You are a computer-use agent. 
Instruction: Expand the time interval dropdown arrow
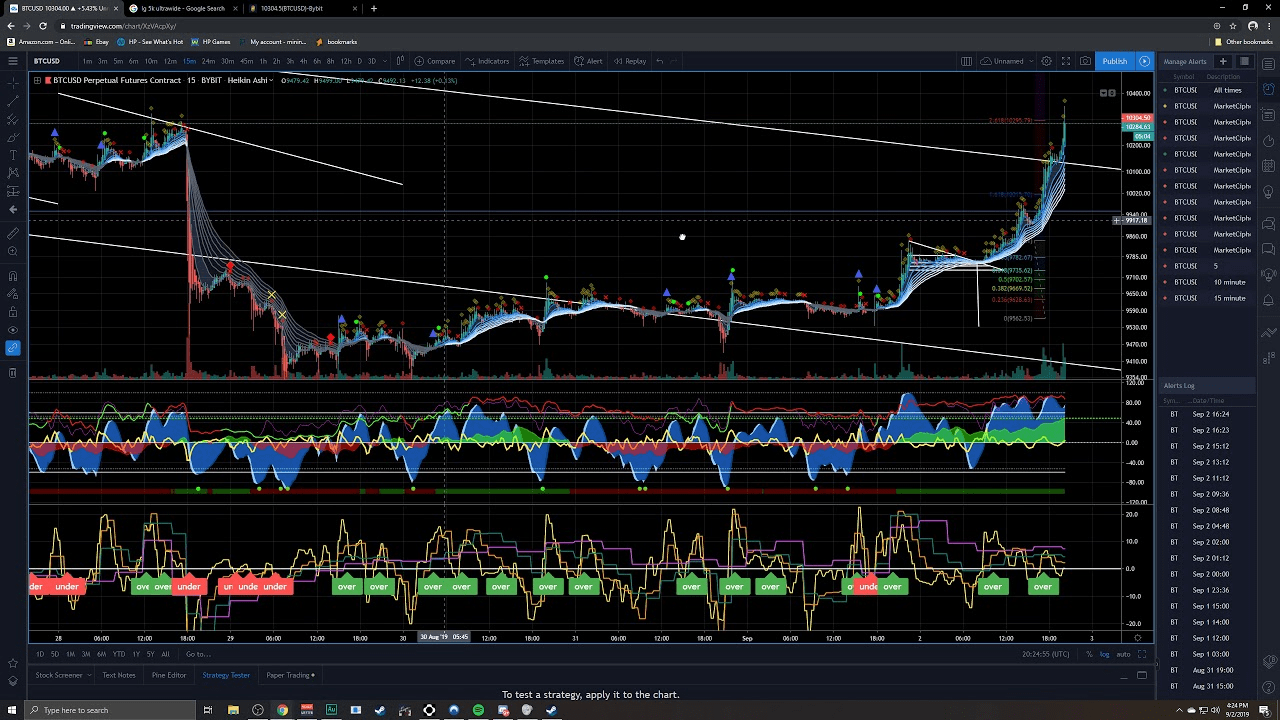385,61
